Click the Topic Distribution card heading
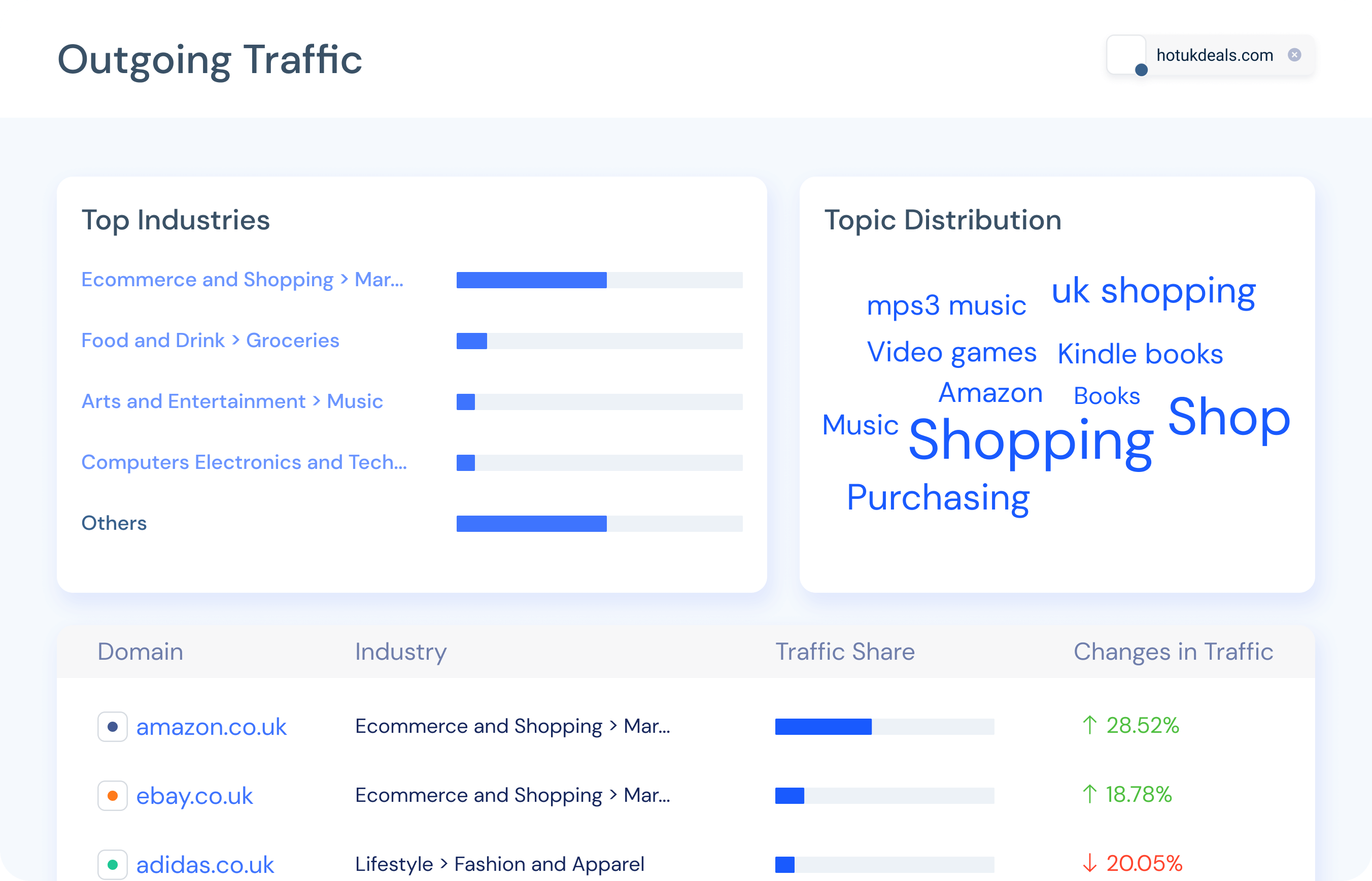The height and width of the screenshot is (881, 1372). pos(943,220)
